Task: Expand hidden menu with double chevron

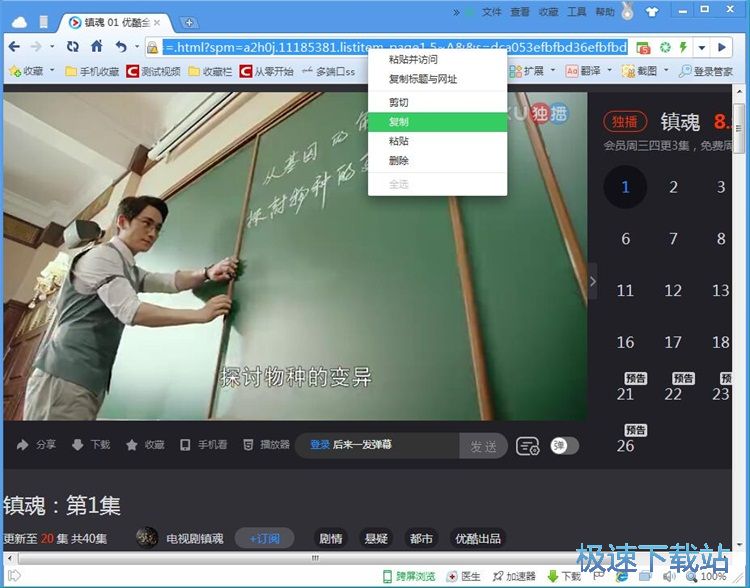Action: point(456,12)
